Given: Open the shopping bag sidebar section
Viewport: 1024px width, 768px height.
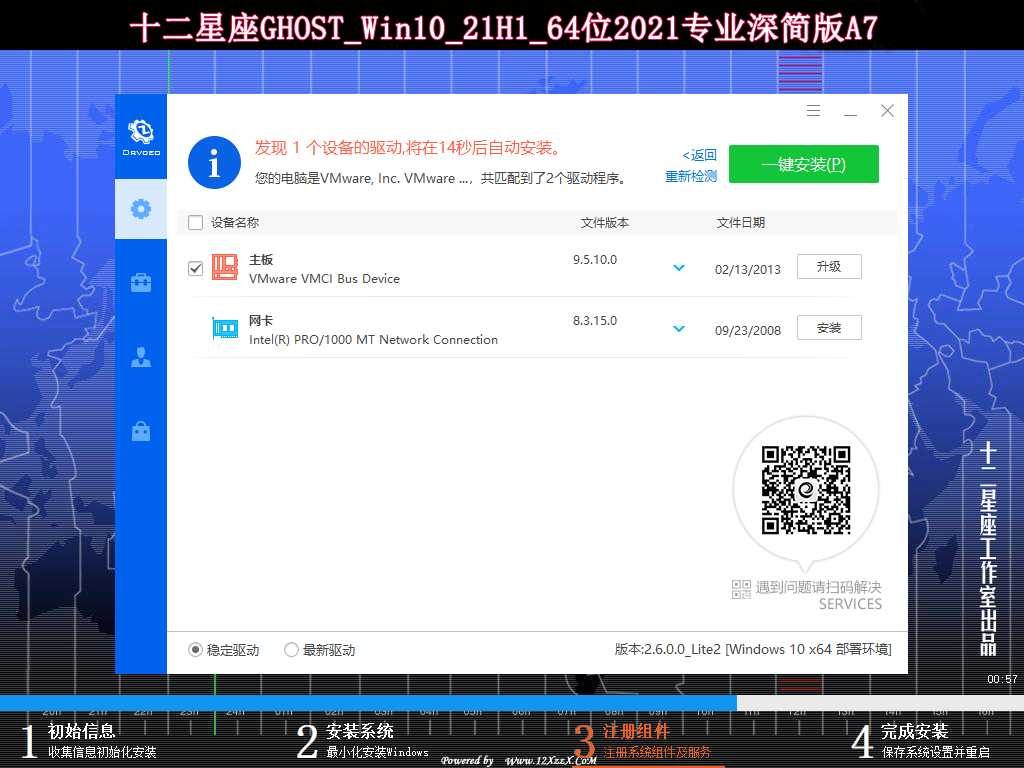Looking at the screenshot, I should pos(141,431).
